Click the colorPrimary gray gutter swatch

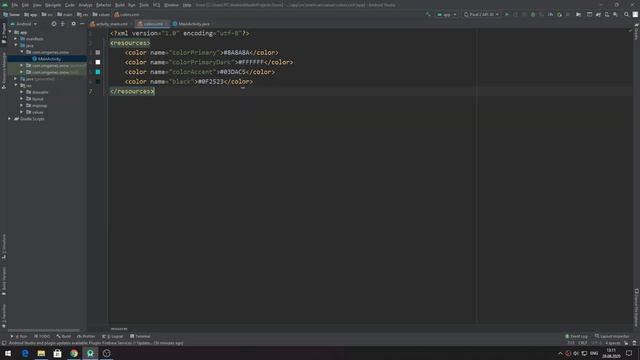click(98, 53)
